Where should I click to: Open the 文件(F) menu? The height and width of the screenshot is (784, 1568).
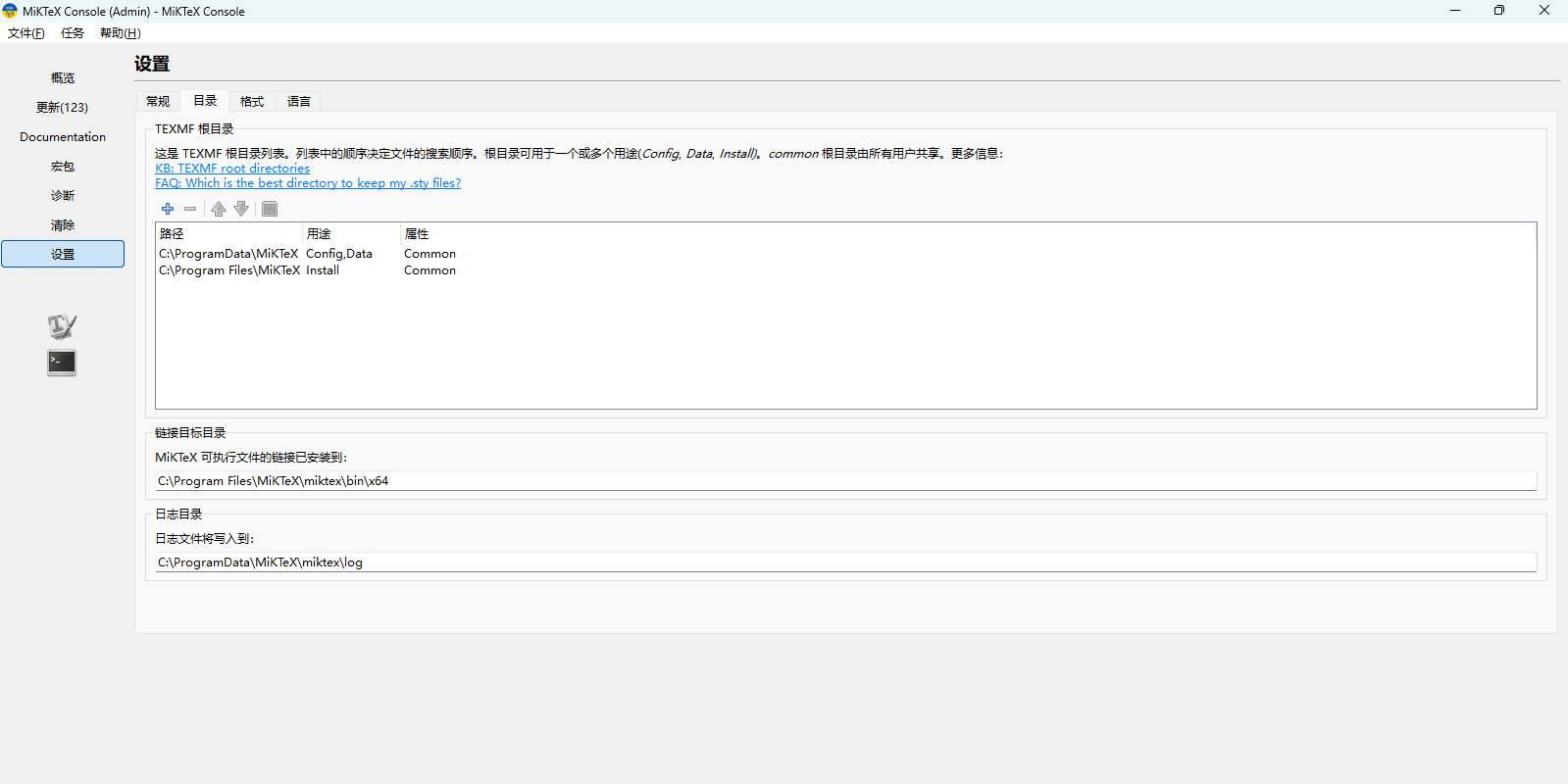click(x=26, y=33)
